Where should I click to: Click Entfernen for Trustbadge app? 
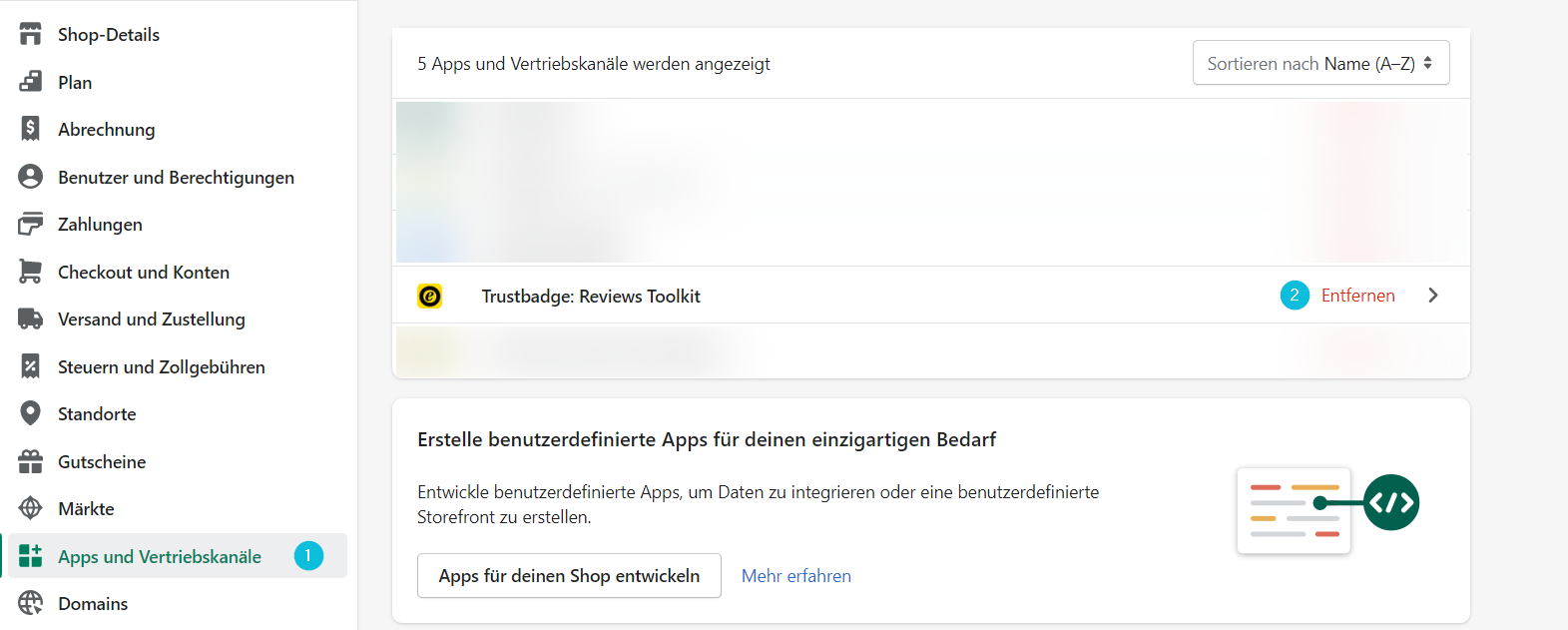1357,296
